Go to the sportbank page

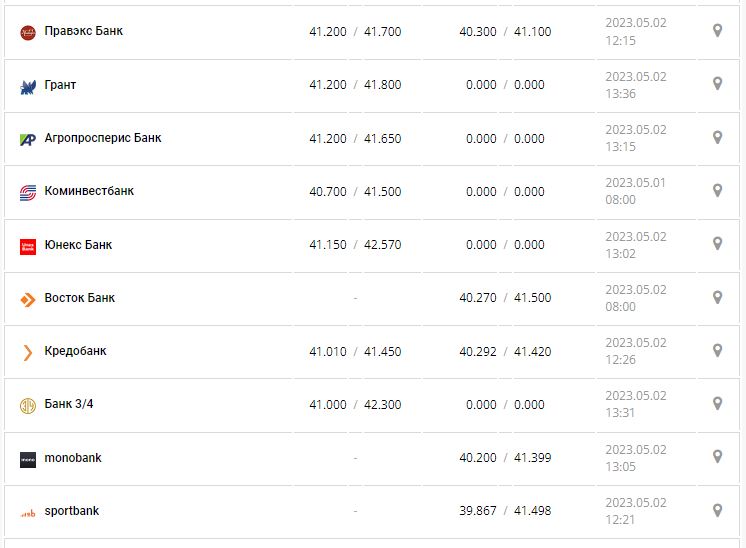(71, 511)
